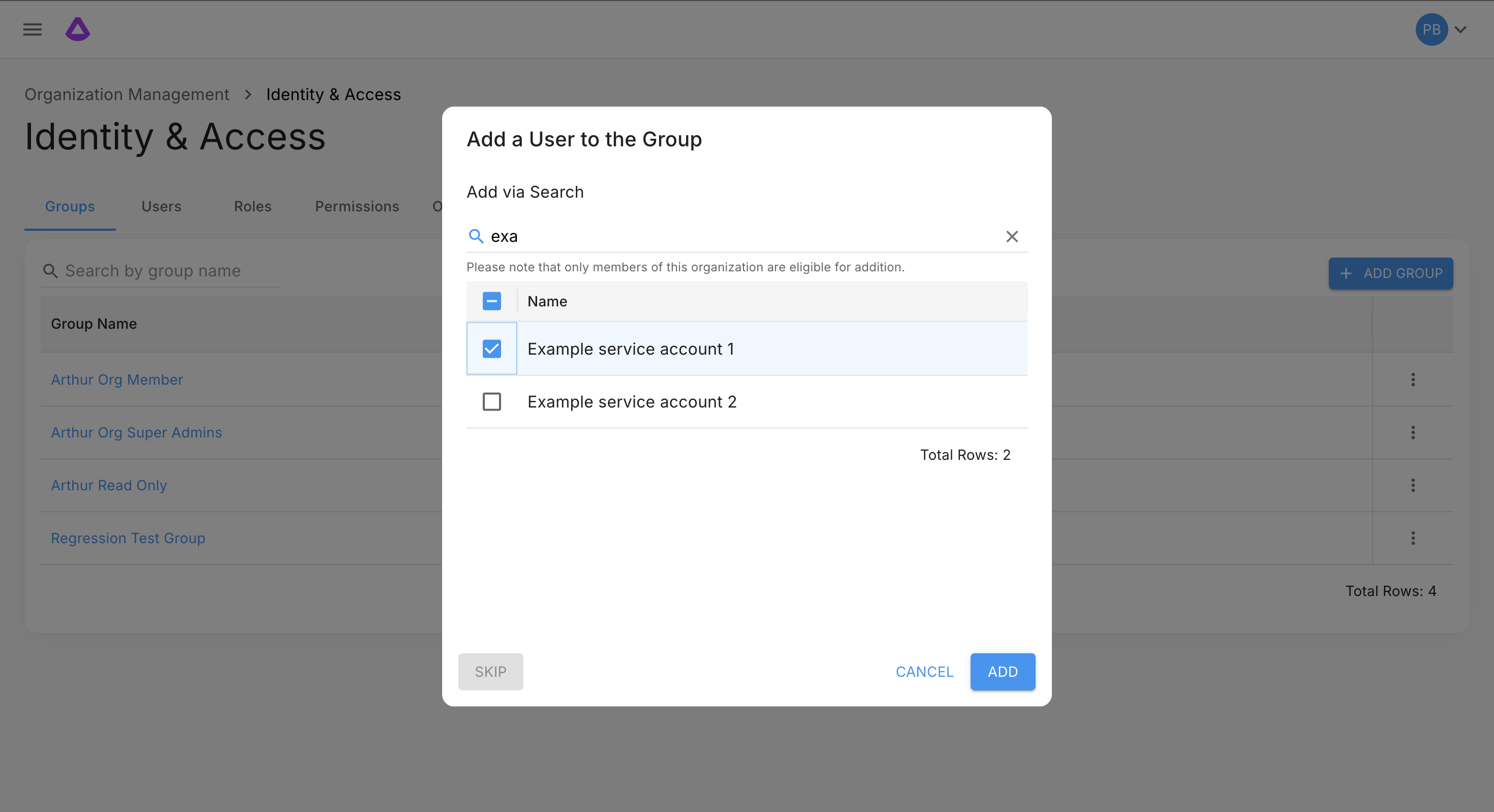Check Example service account 2 checkbox
This screenshot has width=1494, height=812.
click(x=491, y=401)
